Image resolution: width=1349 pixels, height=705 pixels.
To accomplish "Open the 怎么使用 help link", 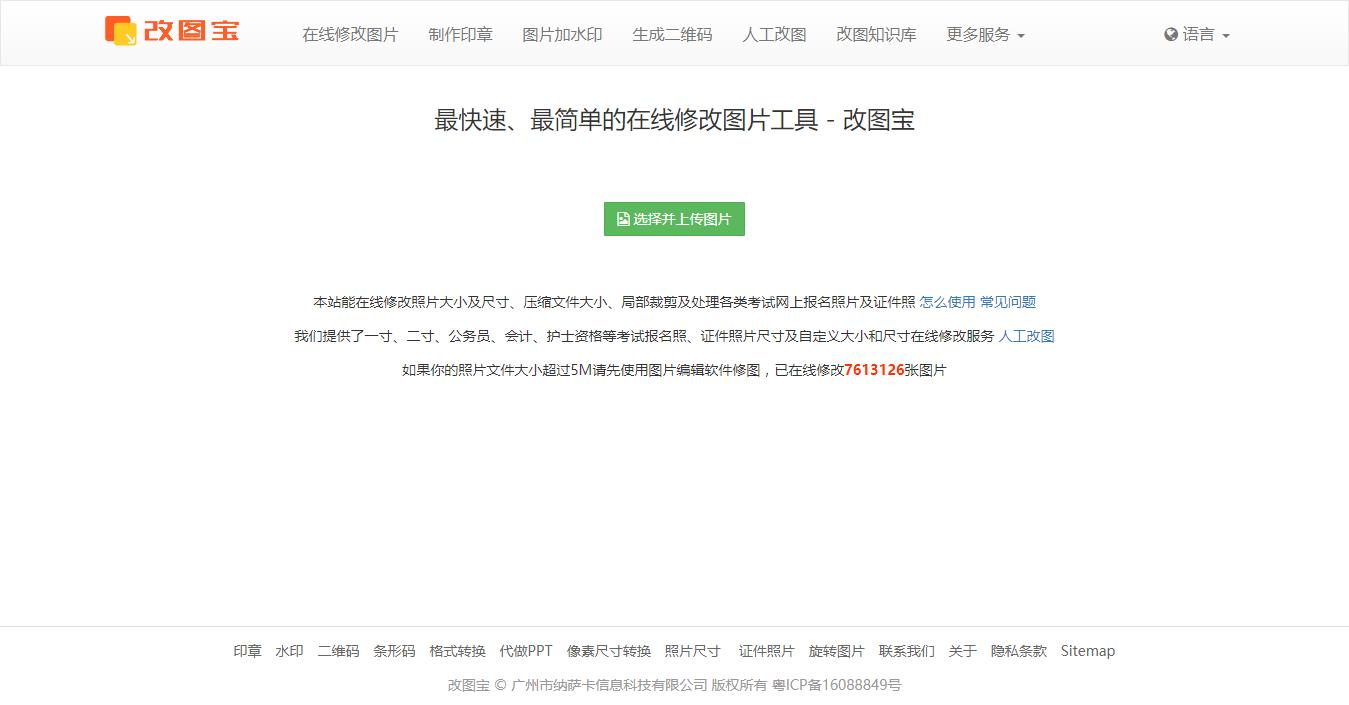I will point(946,301).
